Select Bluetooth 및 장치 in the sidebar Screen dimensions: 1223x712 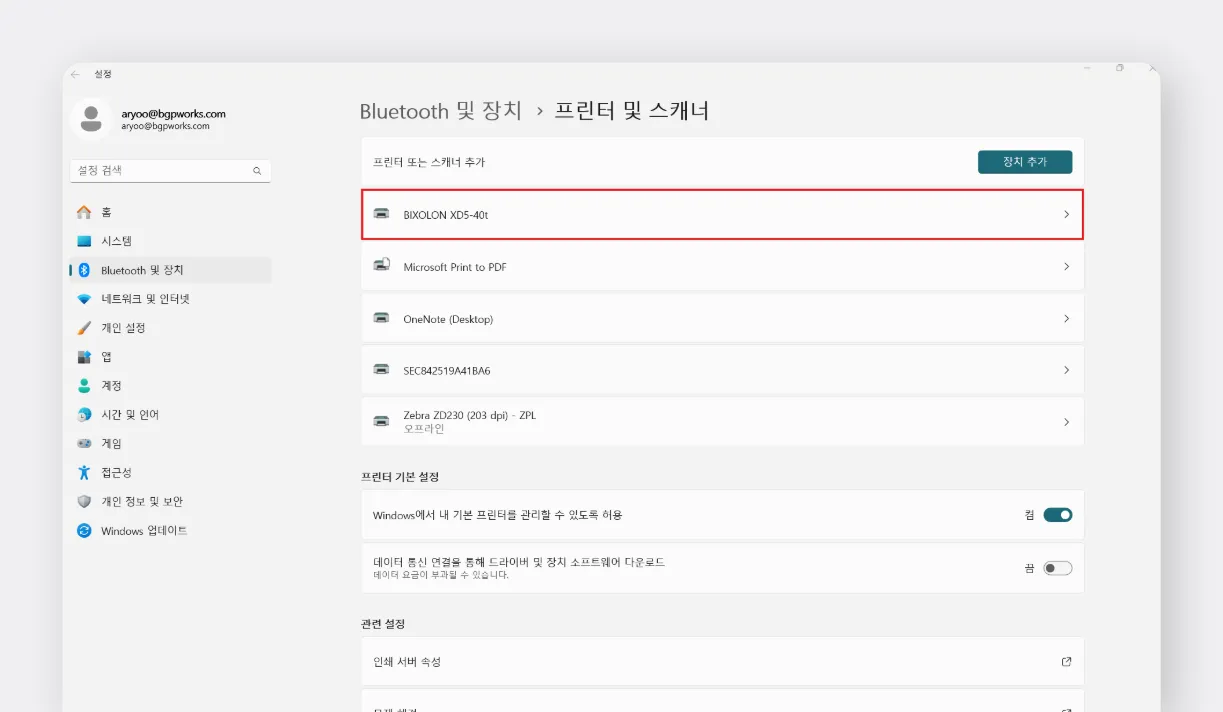pos(125,269)
